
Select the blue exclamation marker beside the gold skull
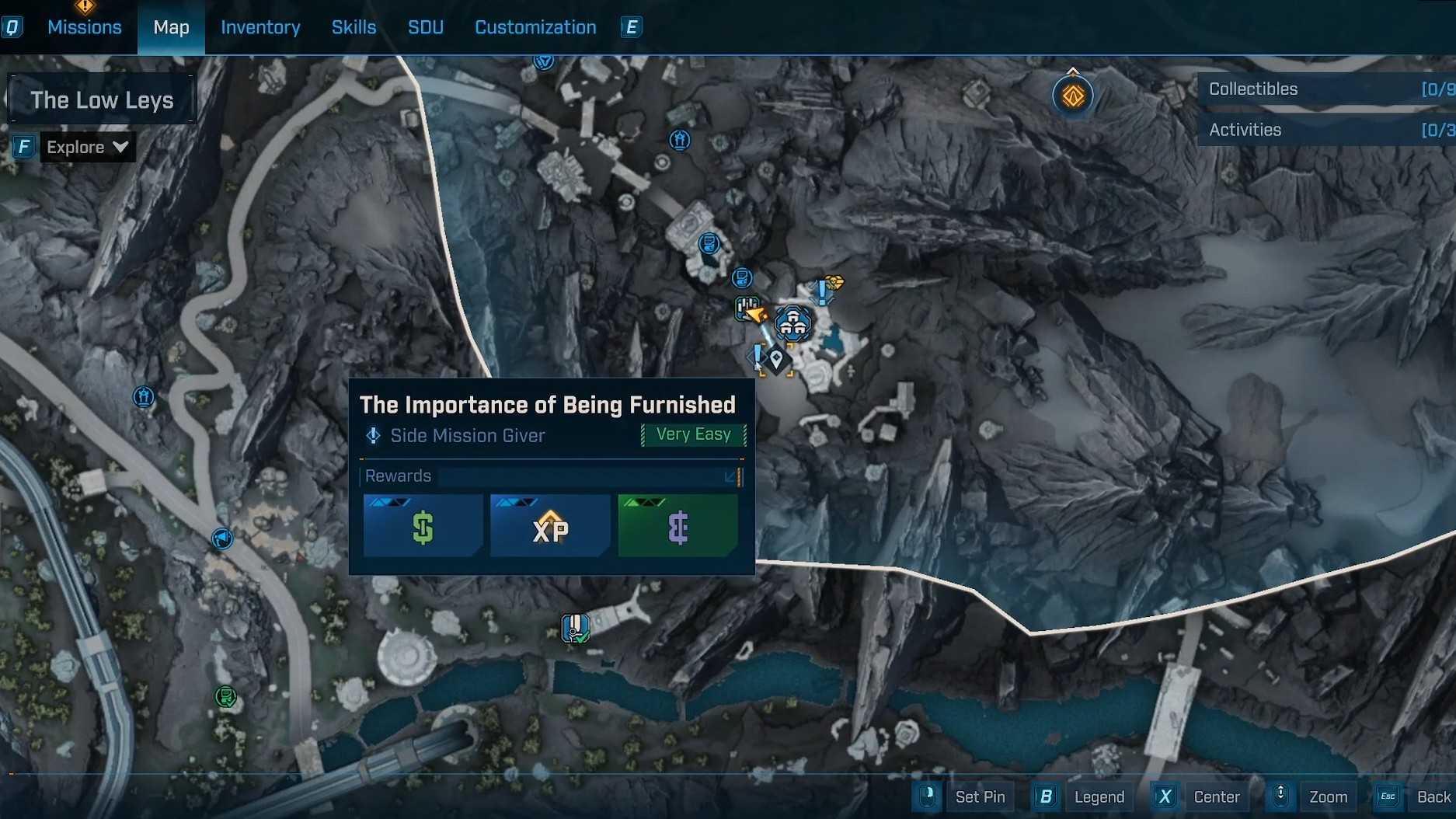click(821, 292)
